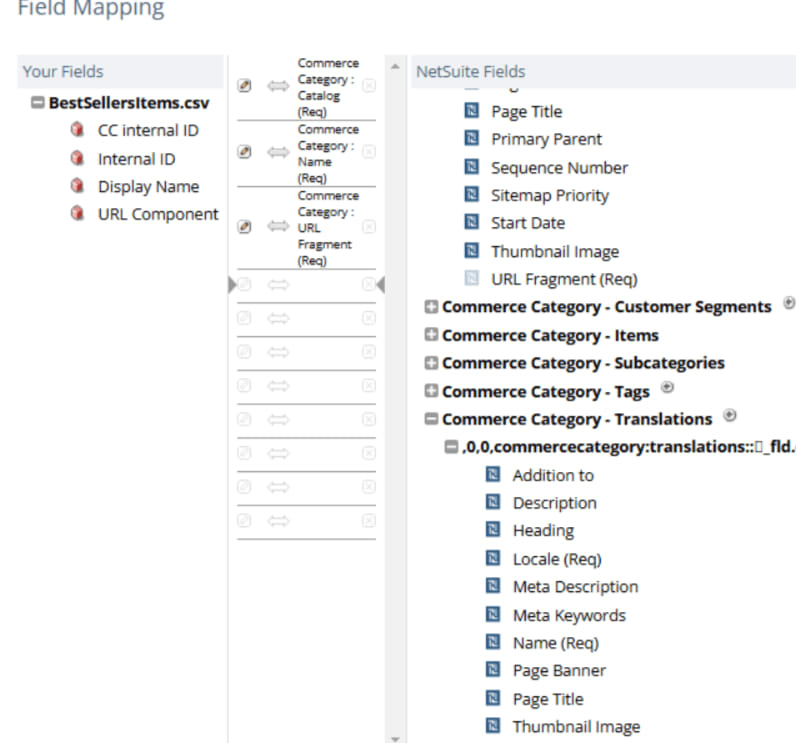Viewport: 796px width, 743px height.
Task: Expand Commerce Category - Subcategories node
Action: 431,363
